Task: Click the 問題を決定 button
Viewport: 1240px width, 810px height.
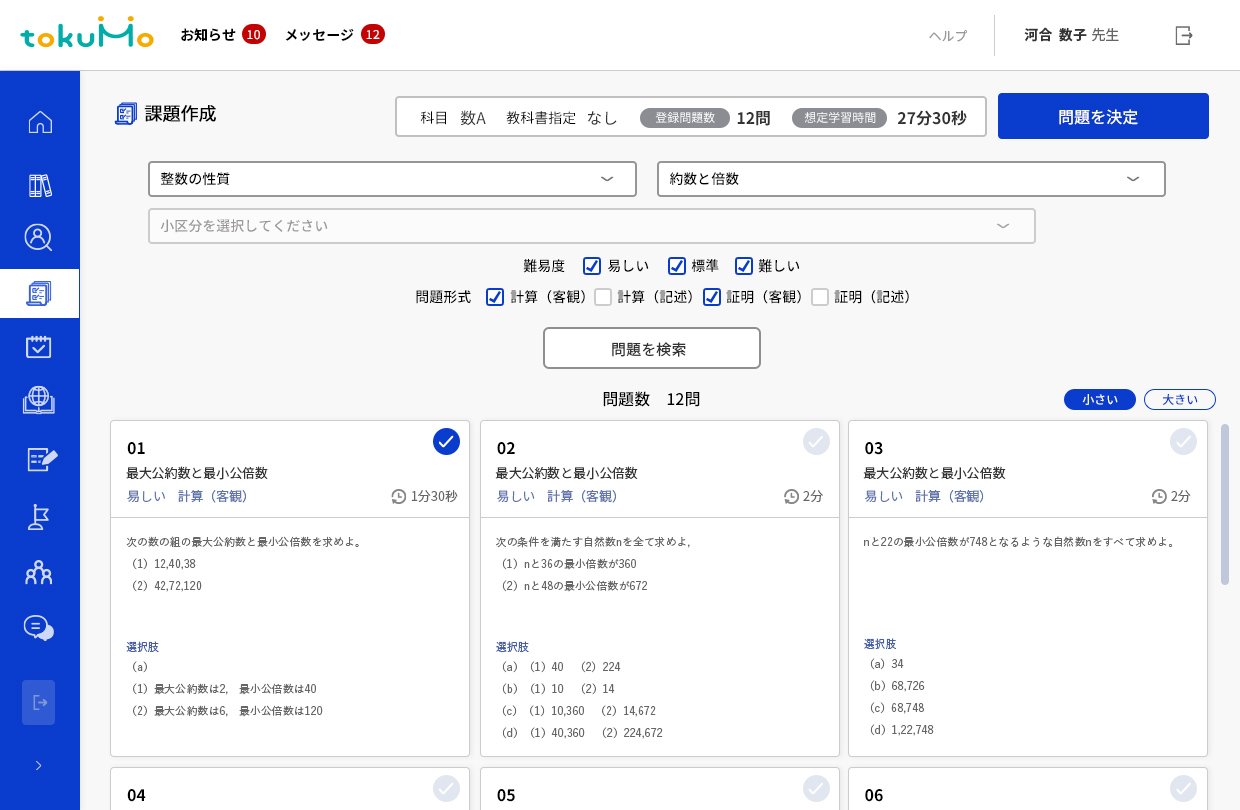Action: tap(1103, 116)
